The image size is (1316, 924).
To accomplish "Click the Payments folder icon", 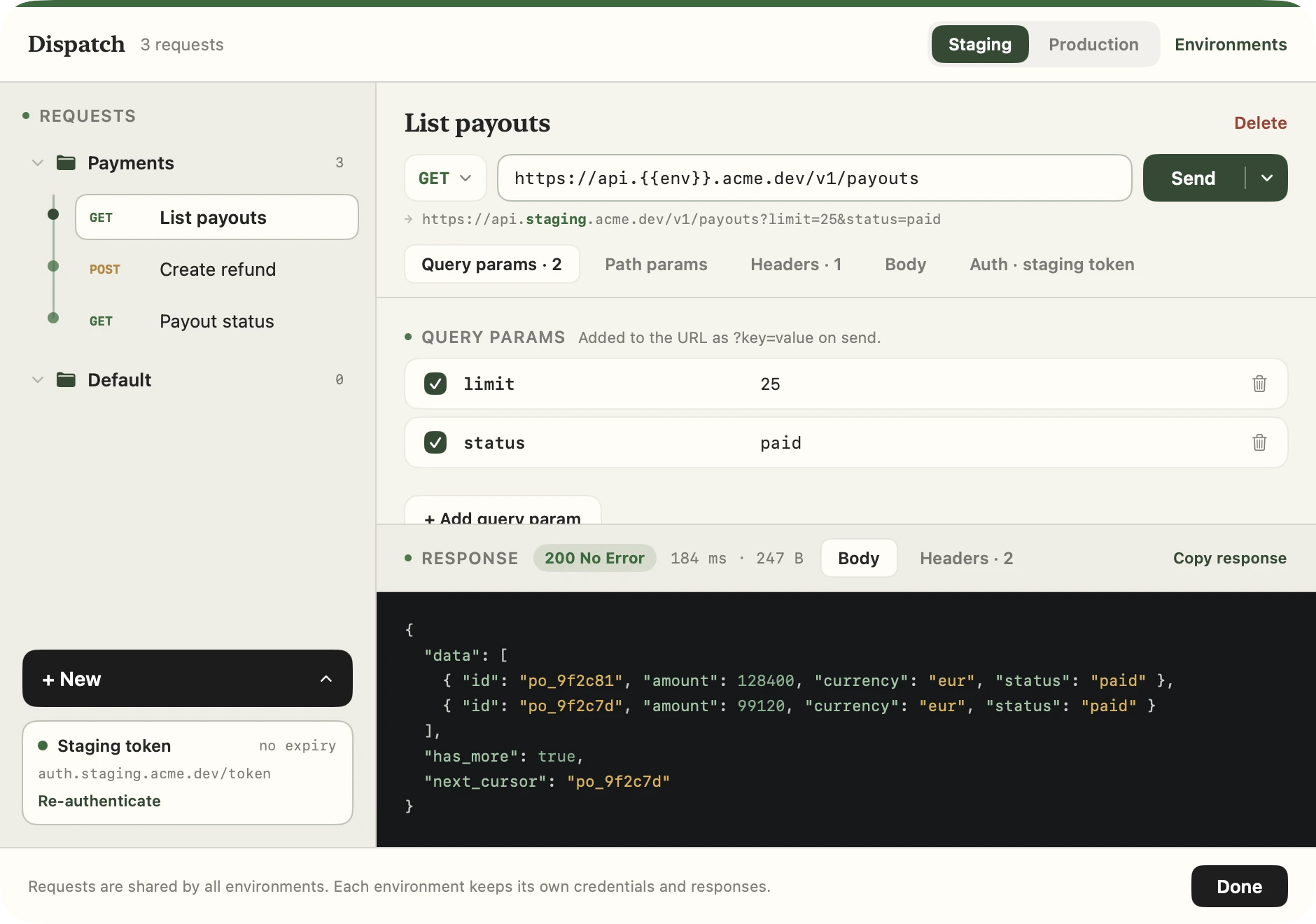I will [66, 163].
